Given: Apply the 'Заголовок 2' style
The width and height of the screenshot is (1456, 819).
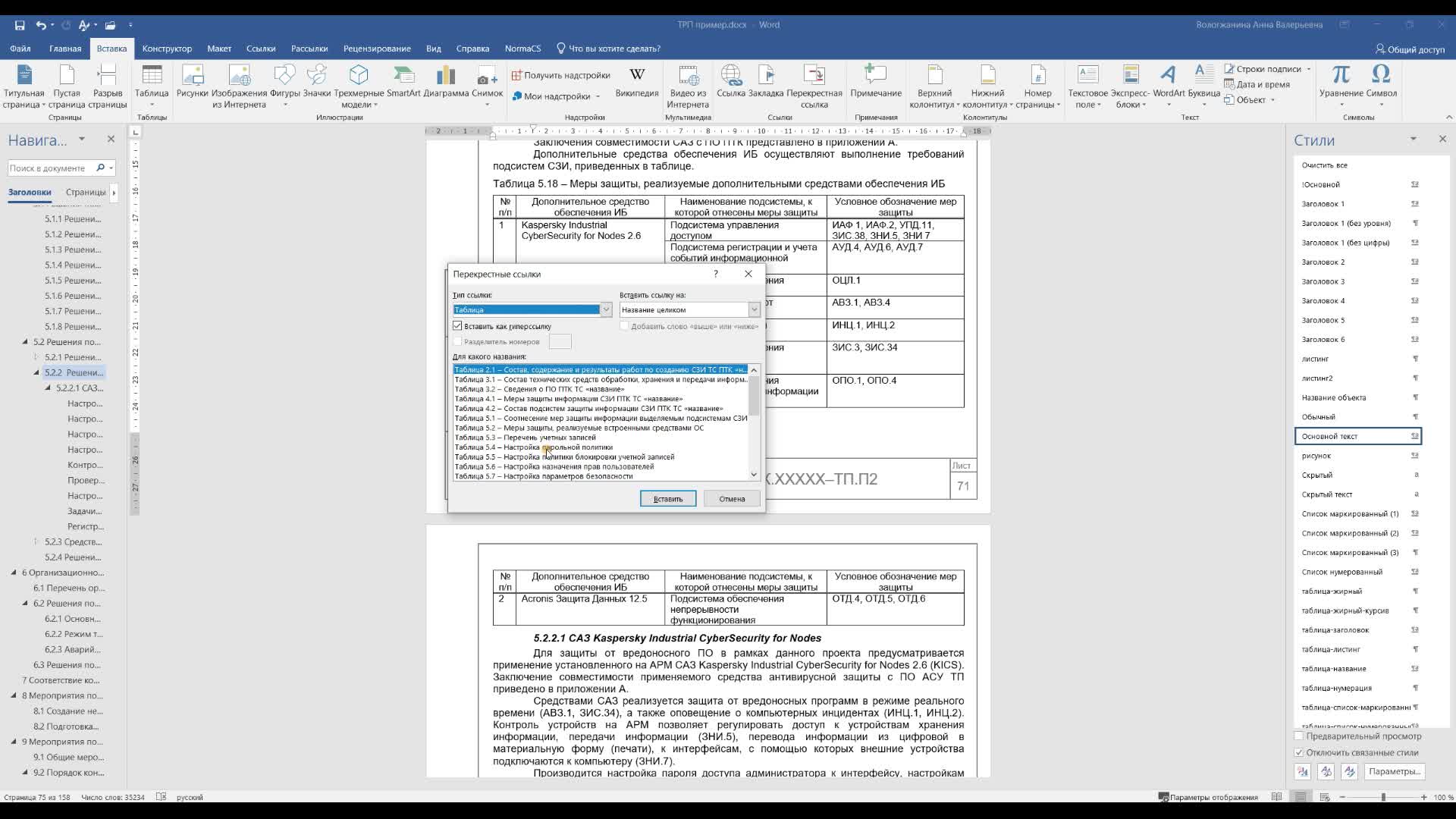Looking at the screenshot, I should [1357, 262].
